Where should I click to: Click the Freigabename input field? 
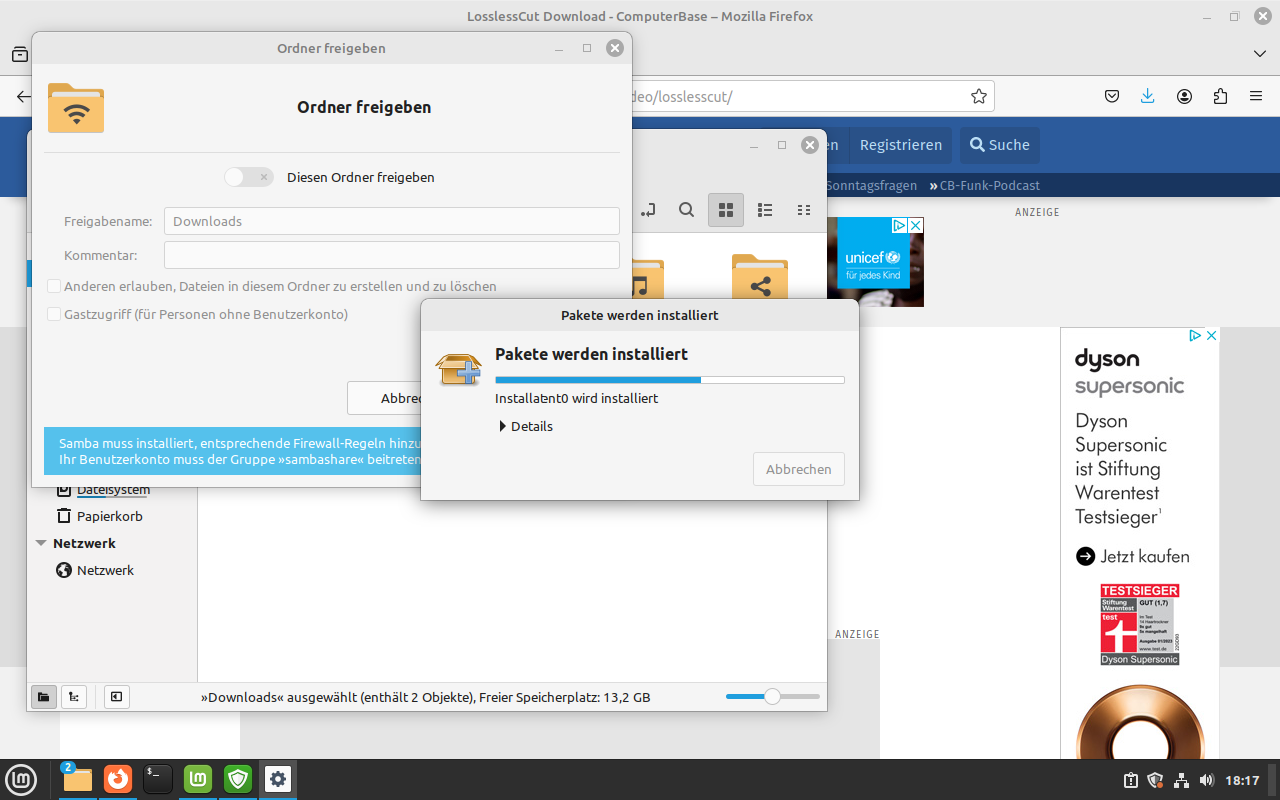(392, 221)
